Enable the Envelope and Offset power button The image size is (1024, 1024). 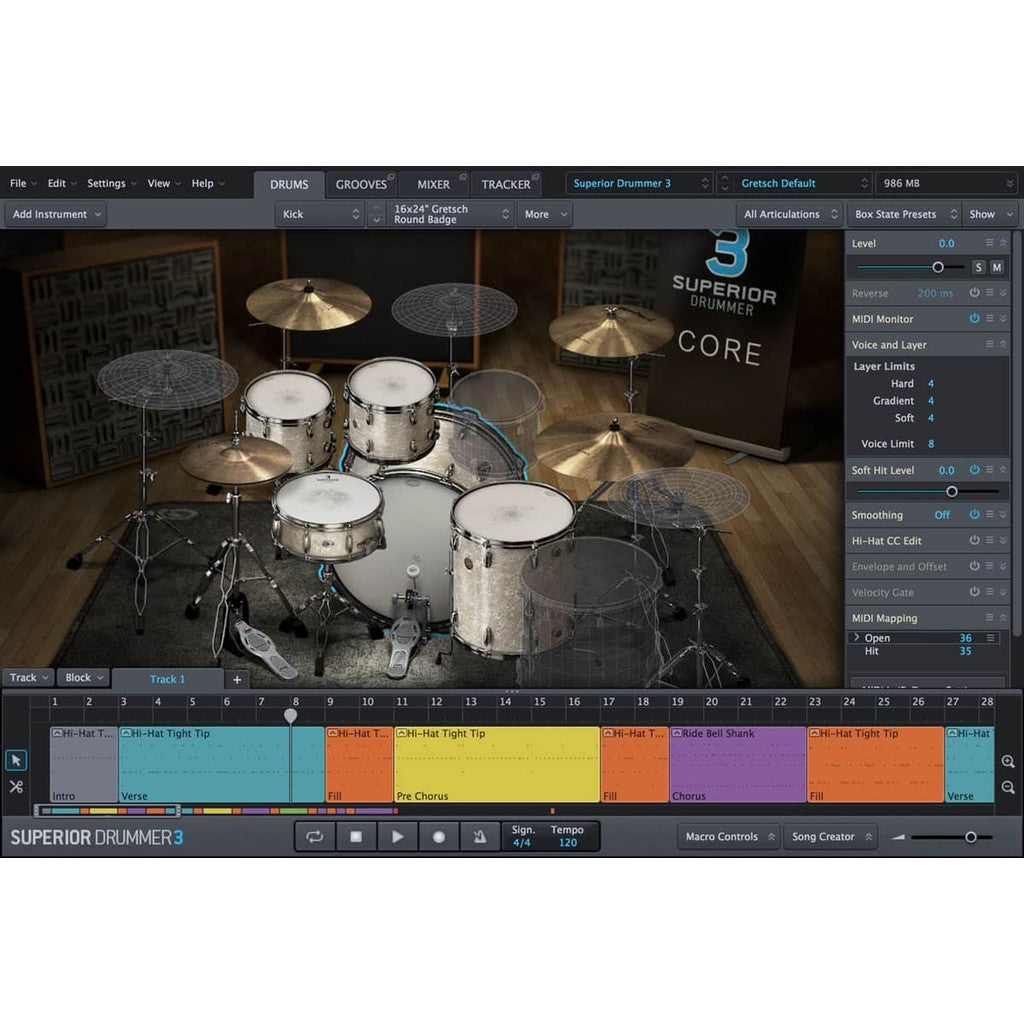click(x=974, y=566)
